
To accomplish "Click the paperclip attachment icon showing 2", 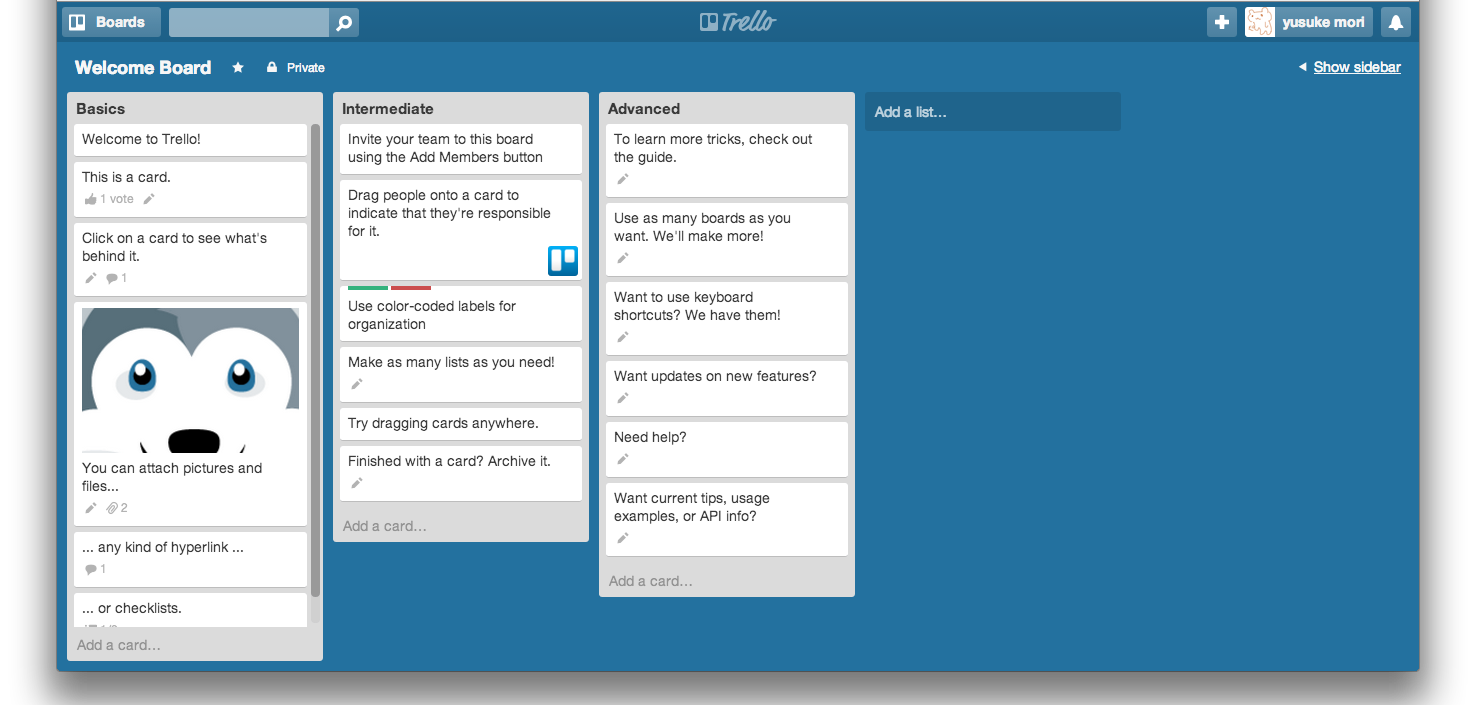I will 113,508.
